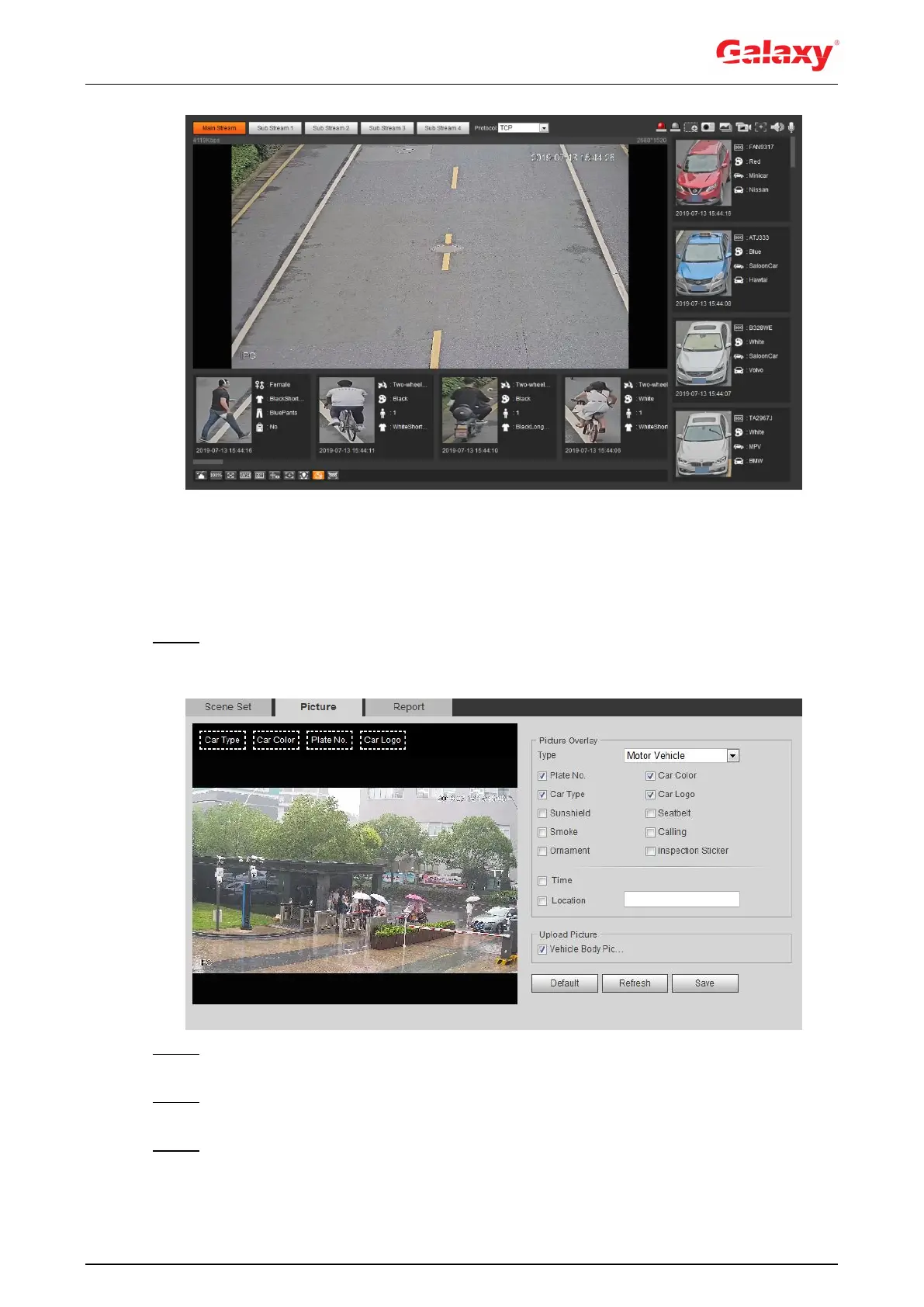The width and height of the screenshot is (924, 1307).
Task: Select the Sub Stream 4 tab
Action: coord(443,128)
